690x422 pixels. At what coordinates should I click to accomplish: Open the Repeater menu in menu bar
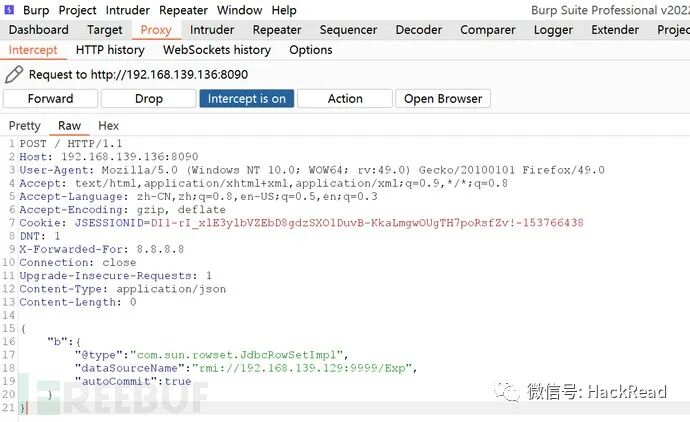183,10
